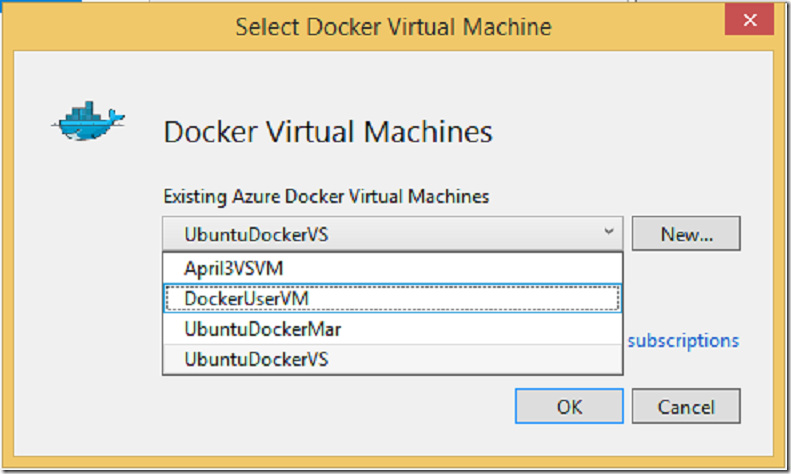This screenshot has width=791, height=474.
Task: Select DockerUserVM in the dropdown list
Action: [392, 299]
